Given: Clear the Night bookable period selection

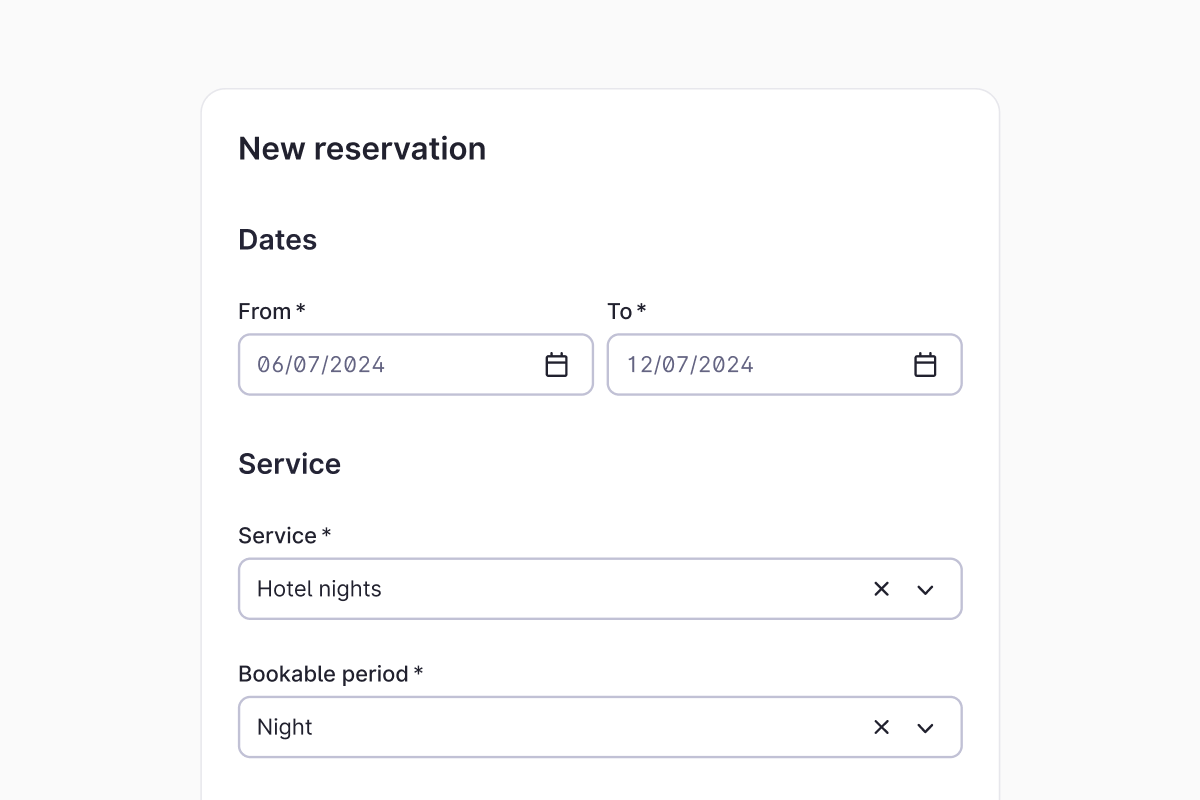Looking at the screenshot, I should pyautogui.click(x=881, y=727).
